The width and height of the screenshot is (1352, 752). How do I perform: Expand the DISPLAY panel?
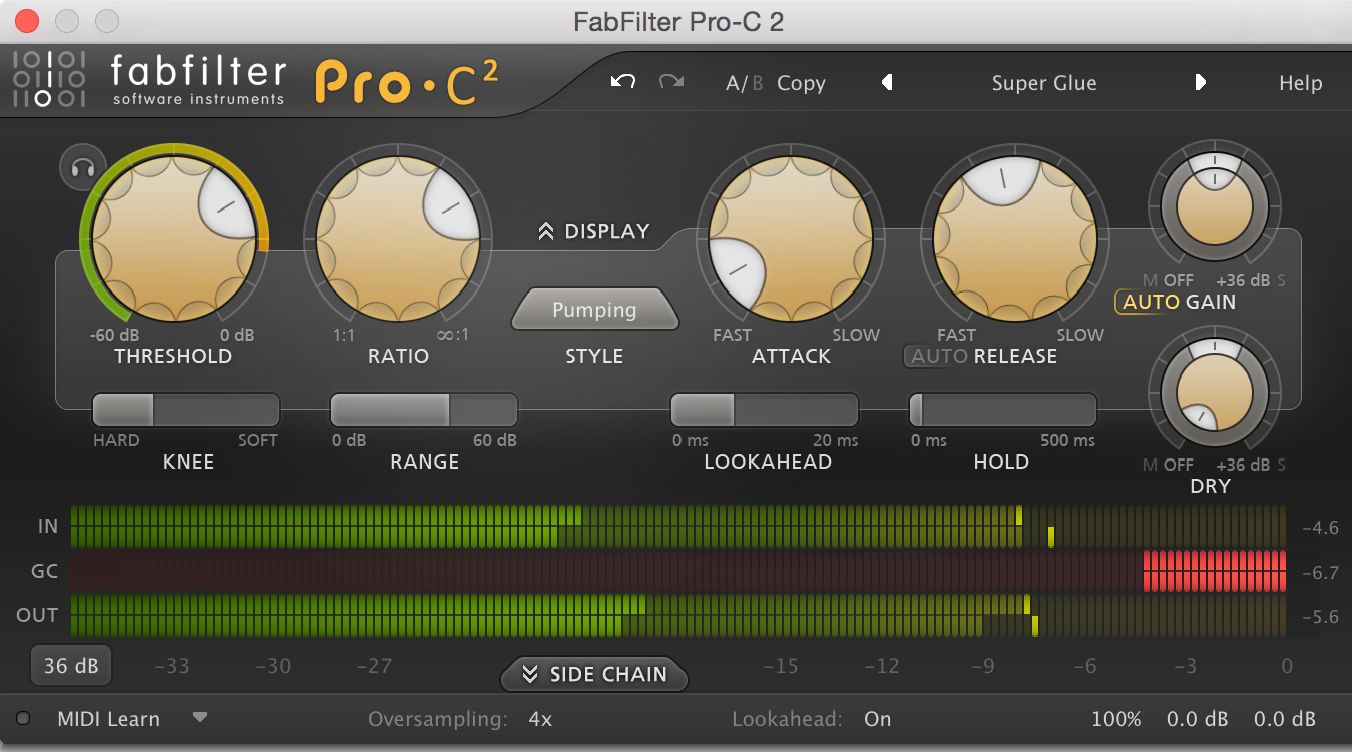[595, 230]
